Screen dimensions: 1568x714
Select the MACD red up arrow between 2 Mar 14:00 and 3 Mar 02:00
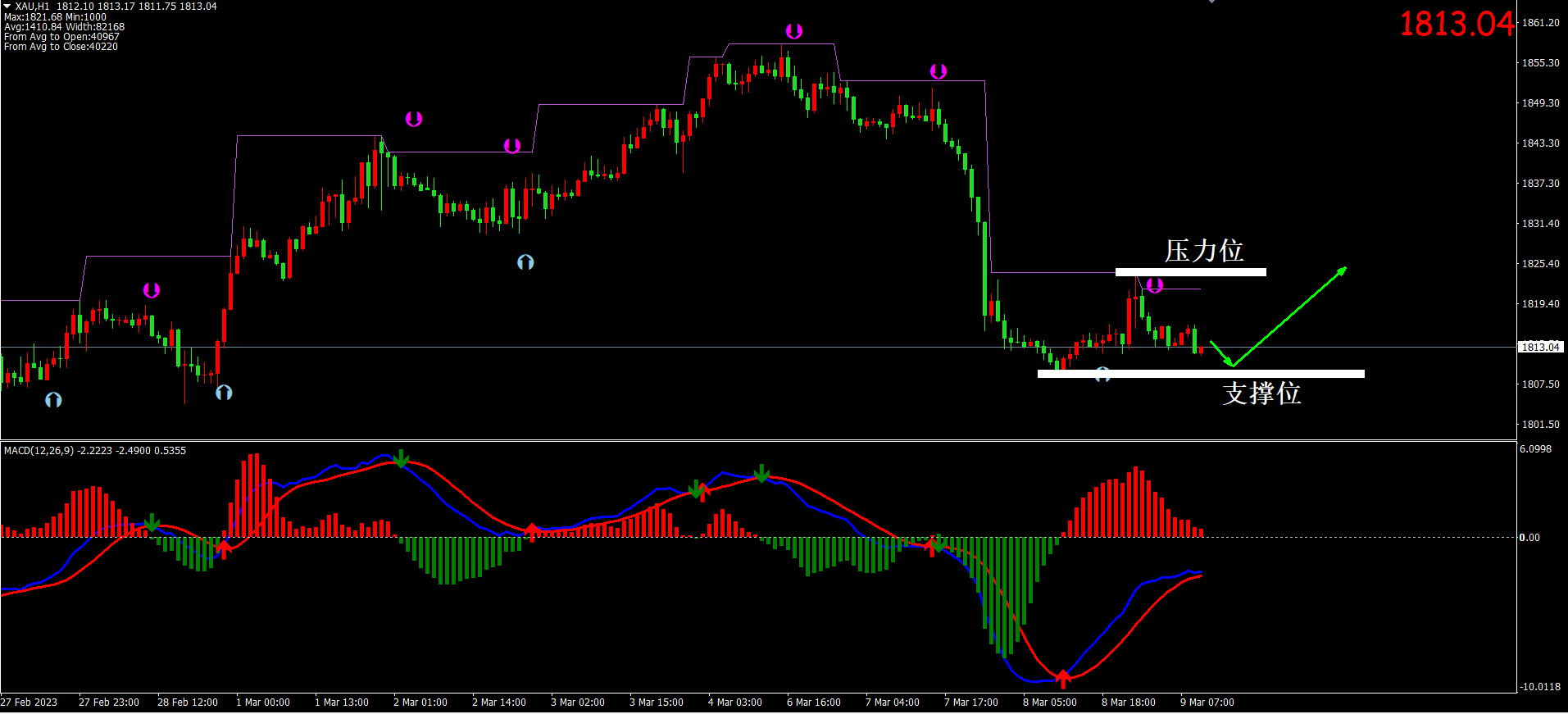pos(532,532)
